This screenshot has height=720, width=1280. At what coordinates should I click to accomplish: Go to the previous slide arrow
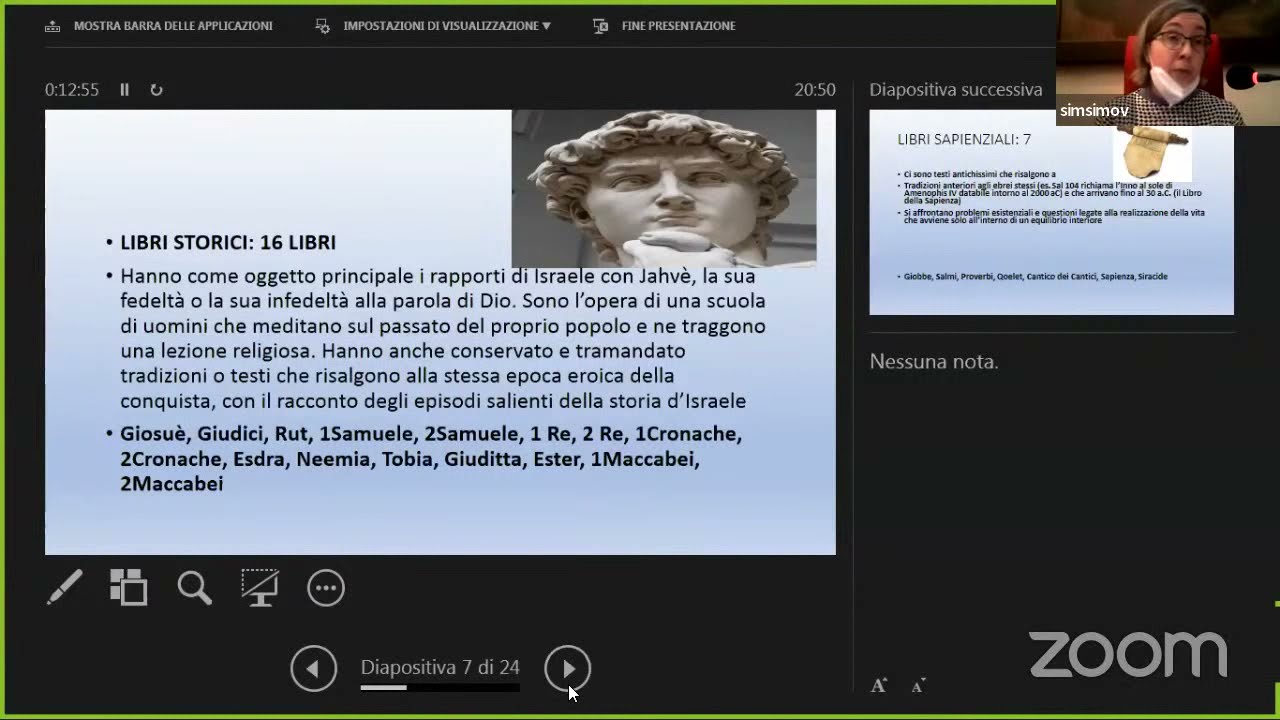[313, 669]
